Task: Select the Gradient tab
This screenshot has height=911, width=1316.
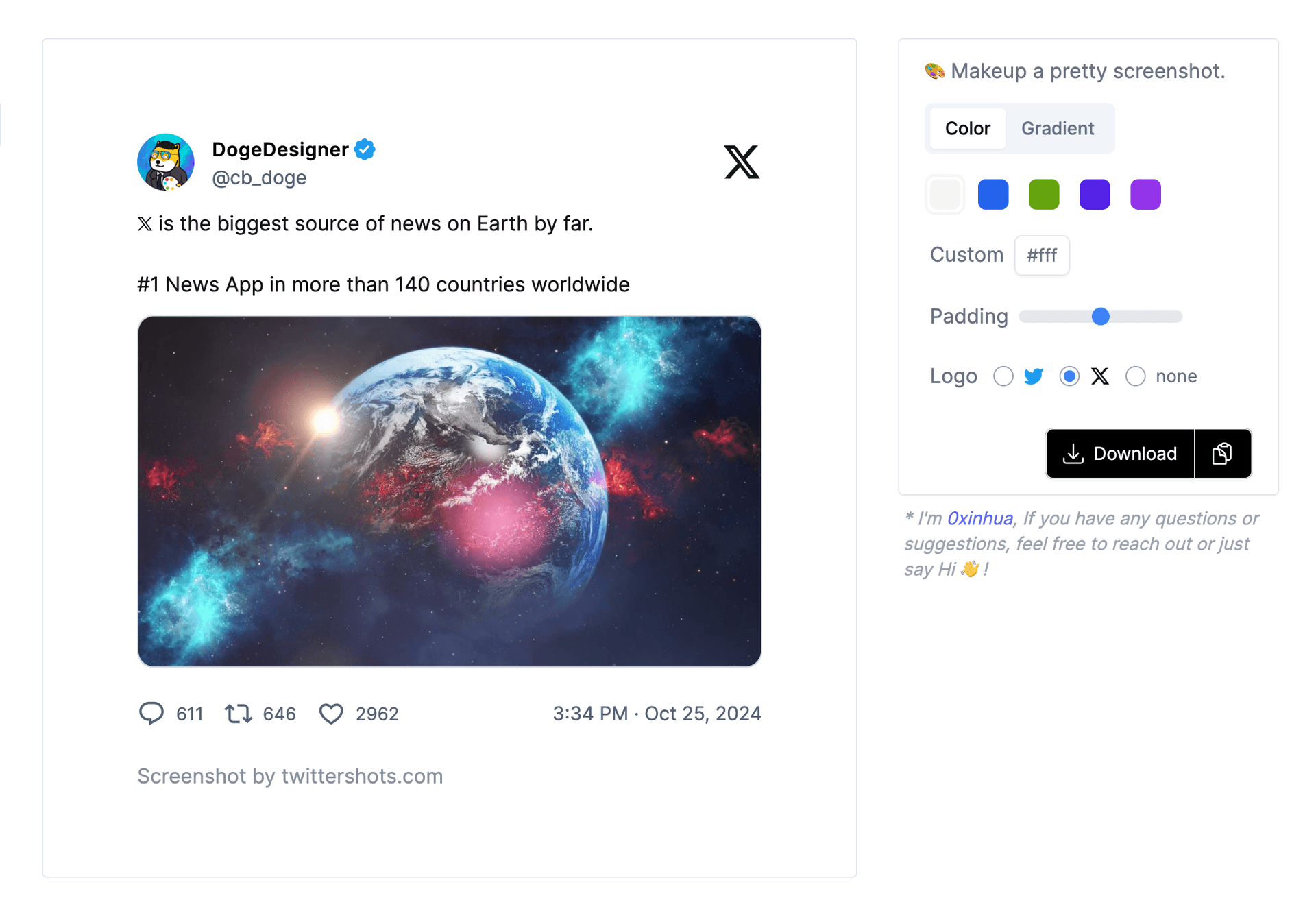Action: (x=1057, y=127)
